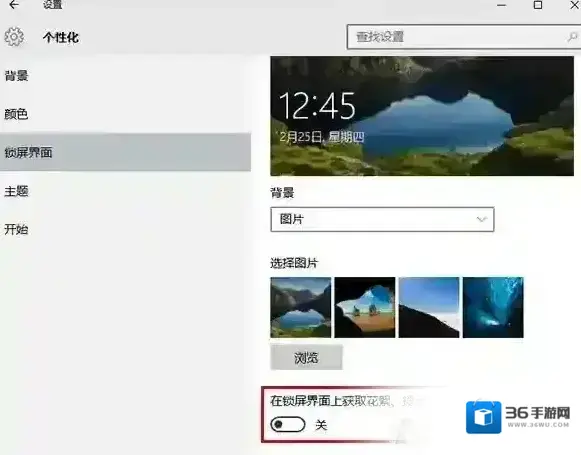Choose the mountain lake cave thumbnail
Screen dimensions: 581x455
(301, 307)
